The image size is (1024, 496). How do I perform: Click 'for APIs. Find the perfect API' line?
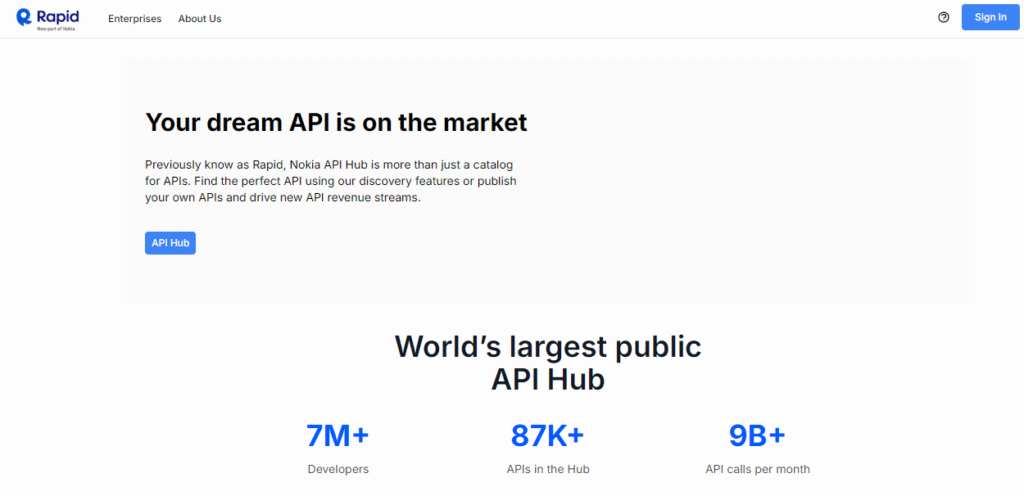330,180
